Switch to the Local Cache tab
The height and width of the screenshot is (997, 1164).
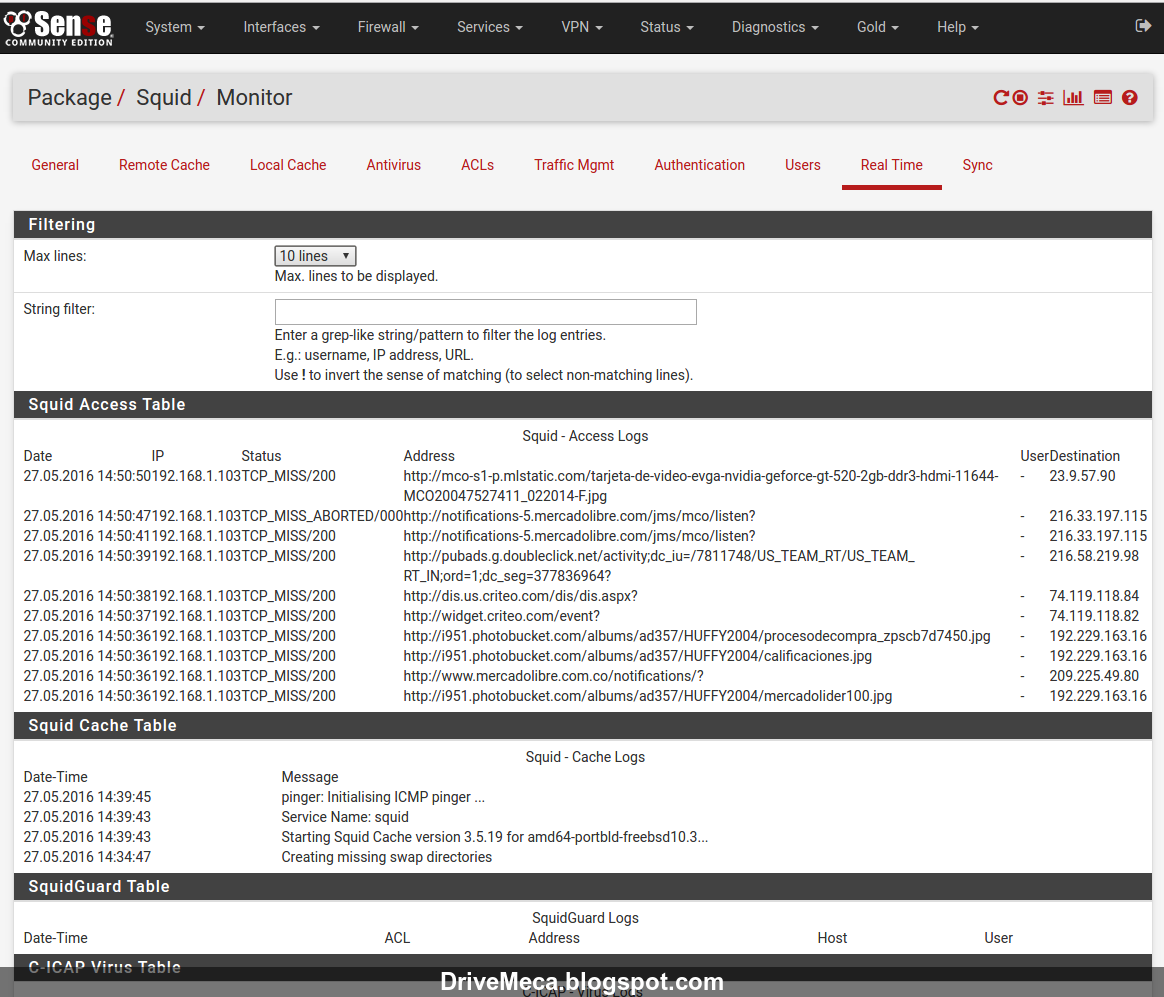(x=288, y=165)
